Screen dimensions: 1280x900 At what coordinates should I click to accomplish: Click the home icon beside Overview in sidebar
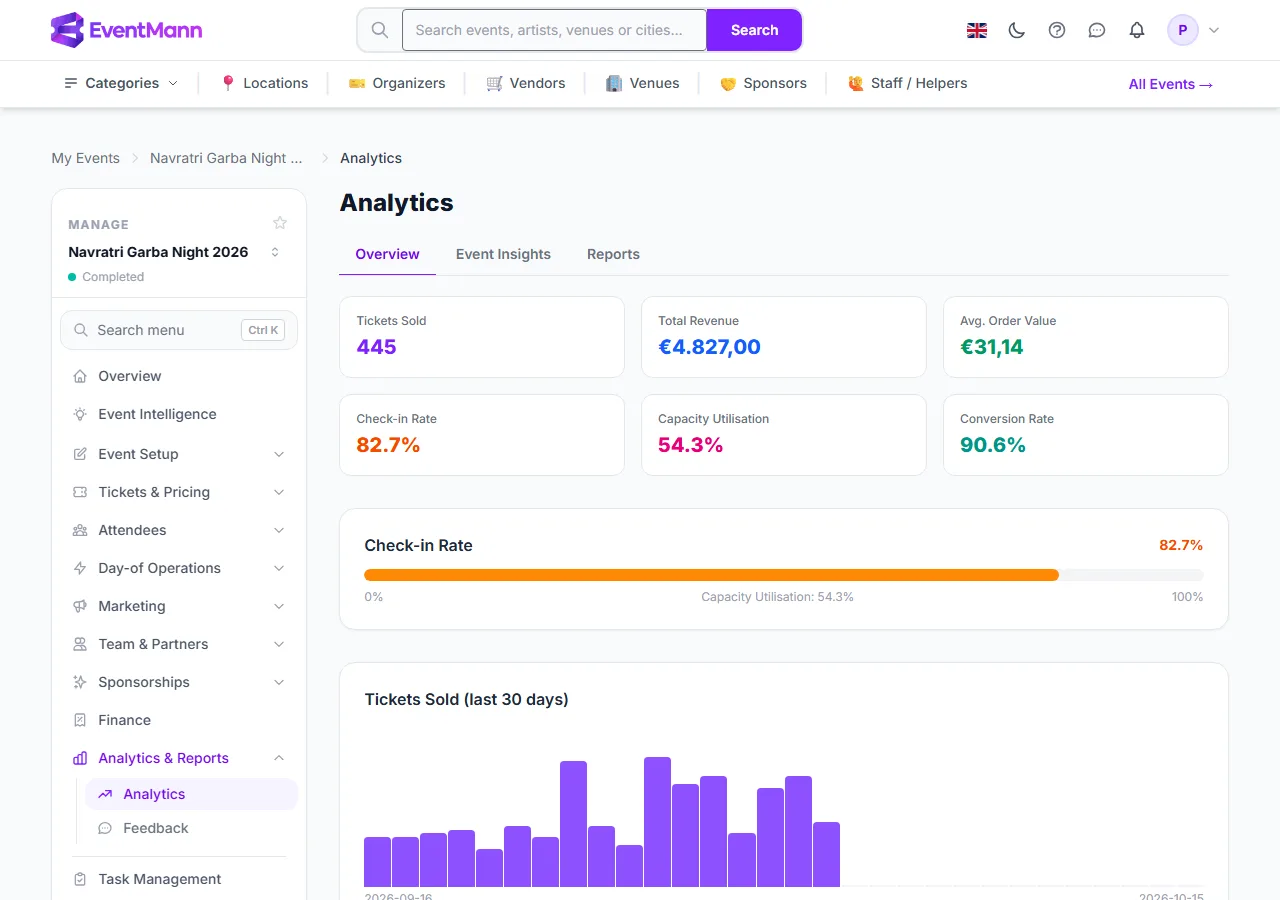click(80, 376)
